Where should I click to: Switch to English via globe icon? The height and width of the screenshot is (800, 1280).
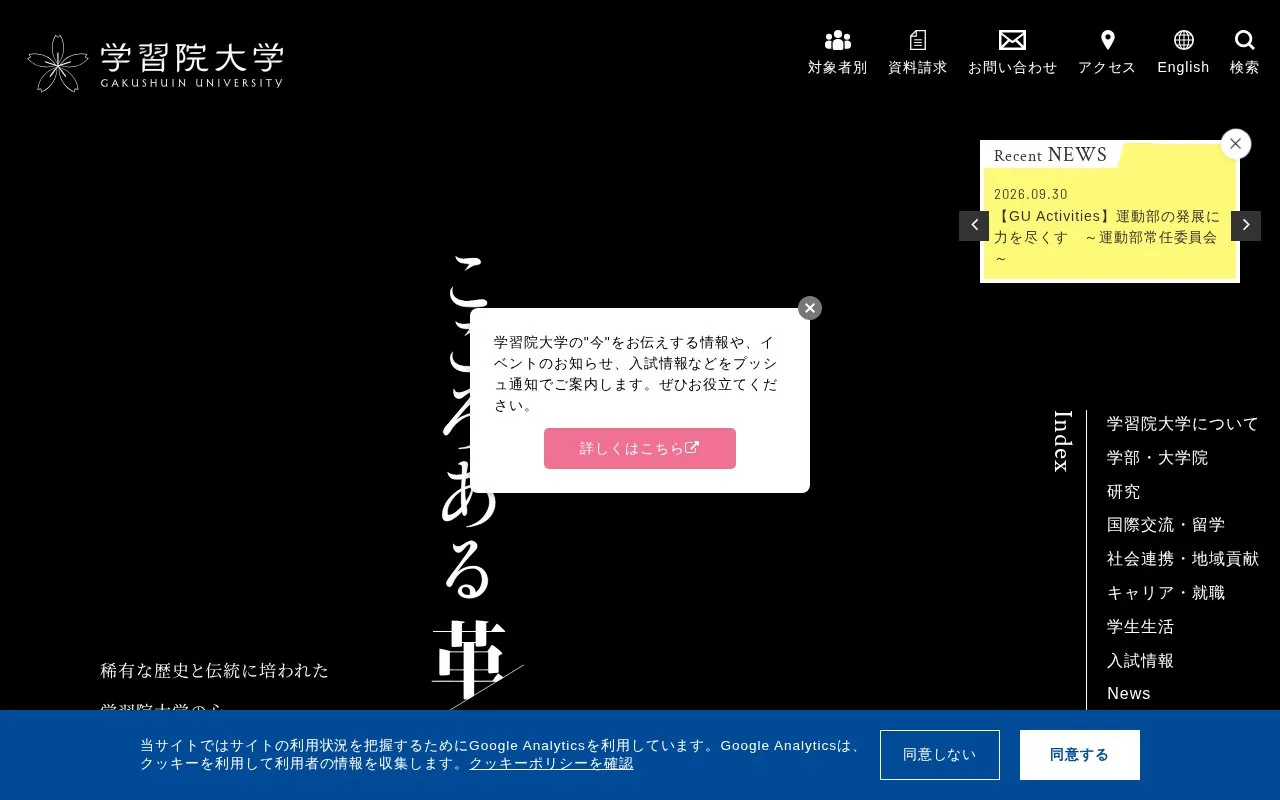(1183, 53)
